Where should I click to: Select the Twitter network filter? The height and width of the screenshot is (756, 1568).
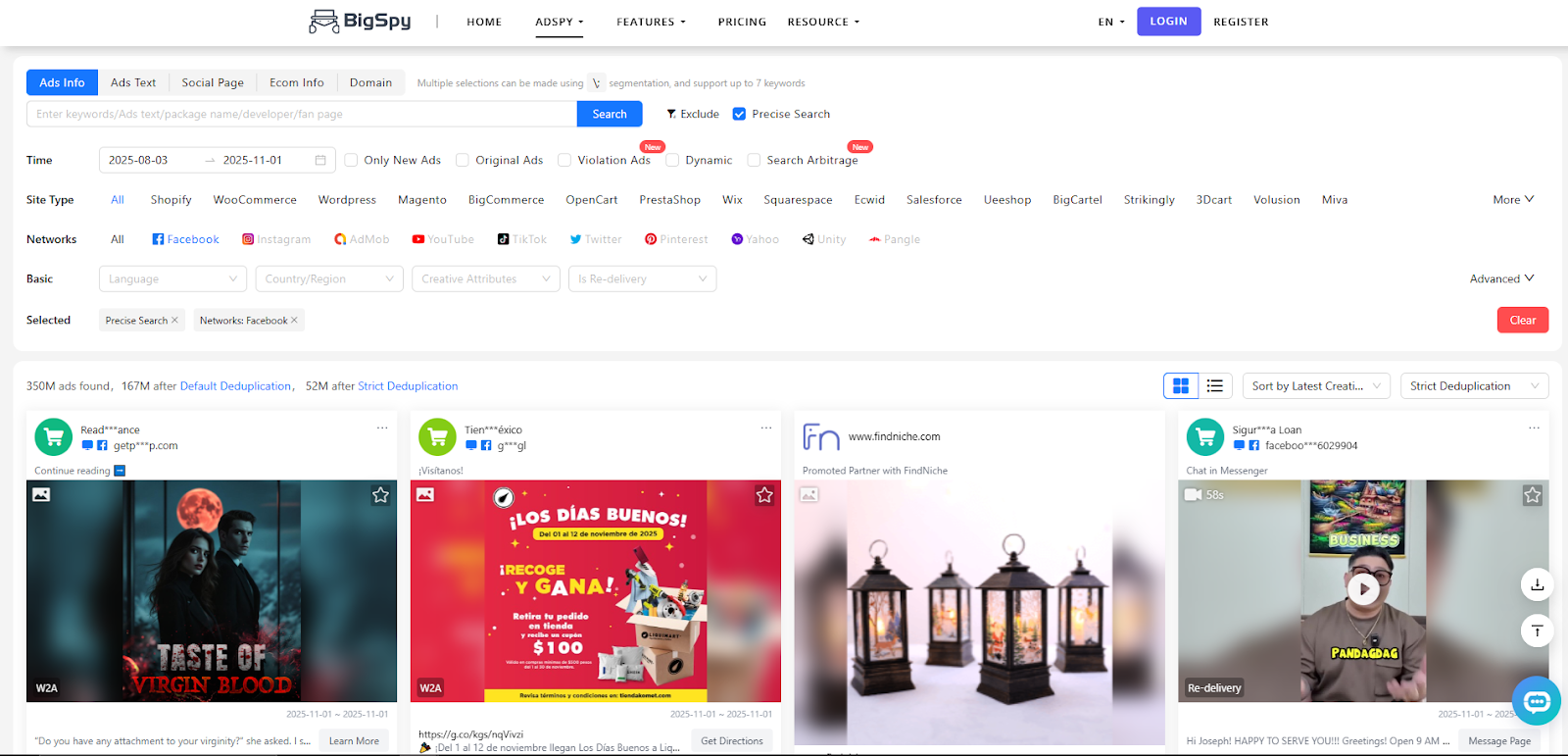tap(596, 239)
